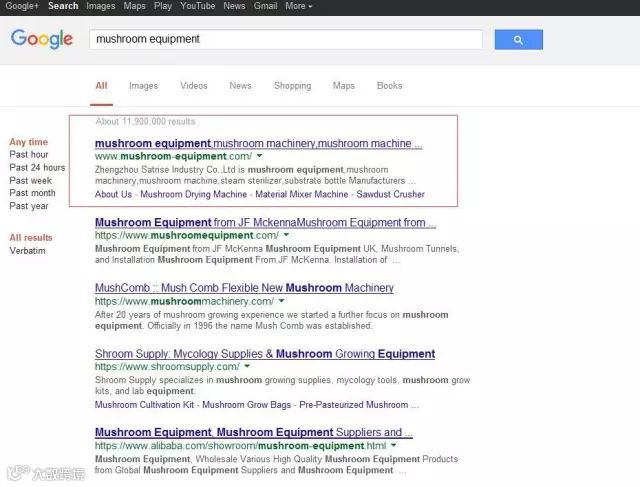Viewport: 640px width, 487px height.
Task: Click the https://www.mushroomequipment.com green URL
Action: [x=187, y=236]
